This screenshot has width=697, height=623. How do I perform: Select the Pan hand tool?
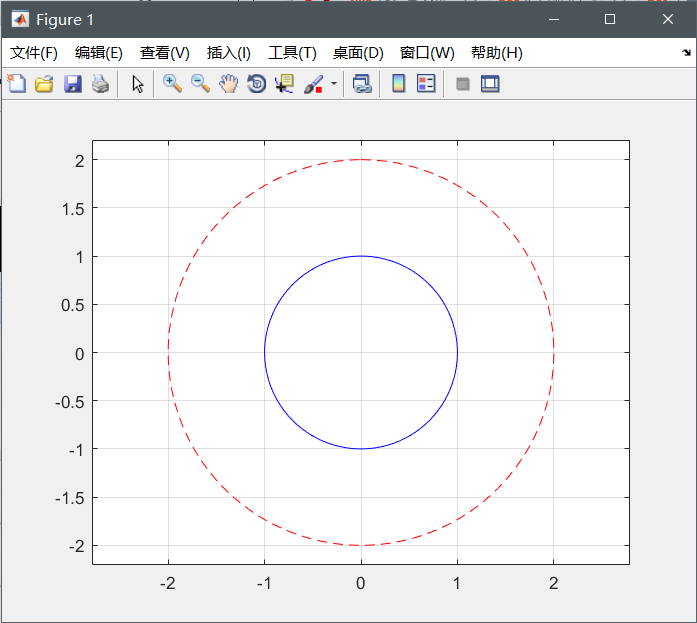(x=228, y=84)
